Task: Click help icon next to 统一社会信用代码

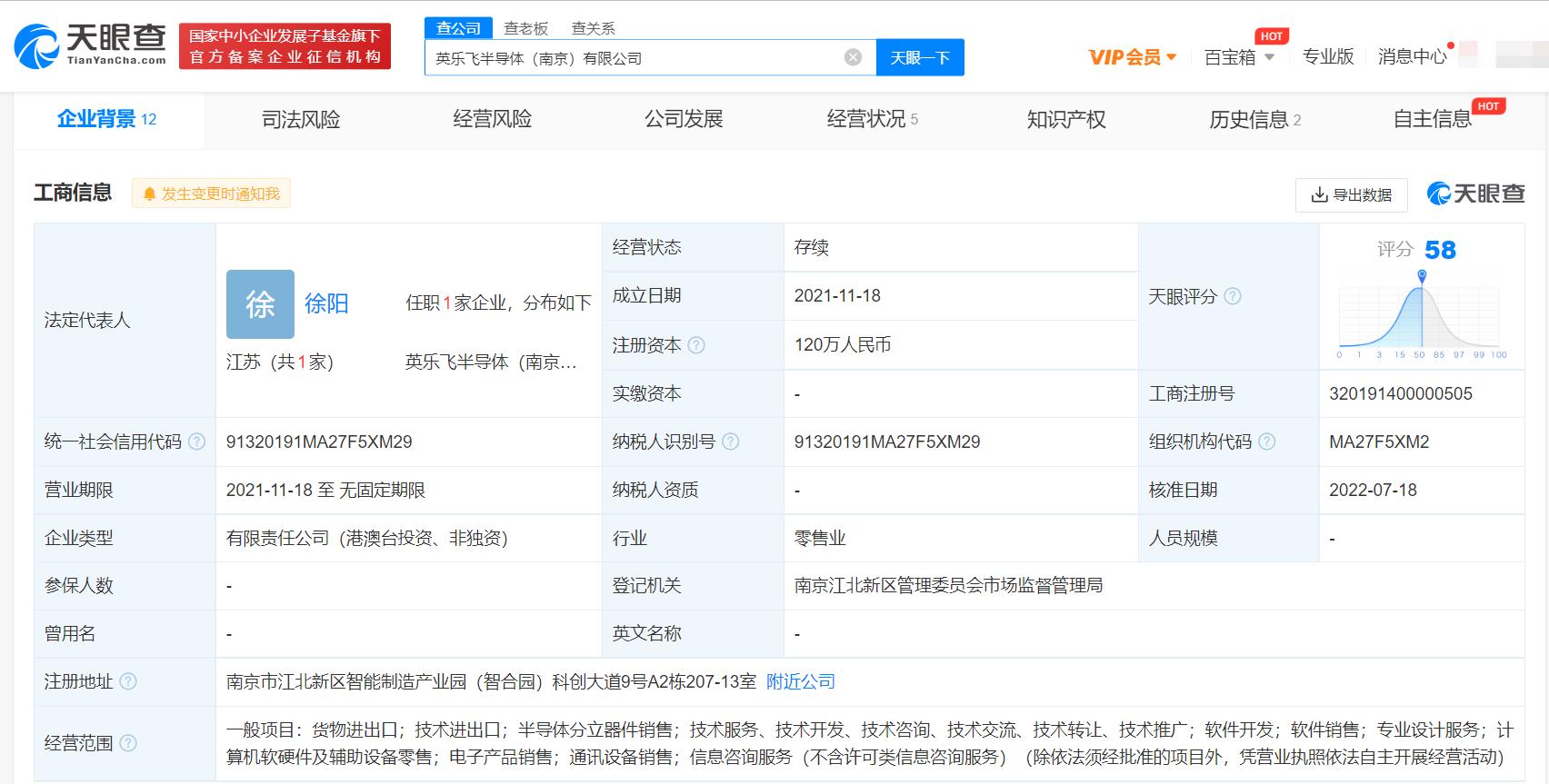Action: [196, 442]
